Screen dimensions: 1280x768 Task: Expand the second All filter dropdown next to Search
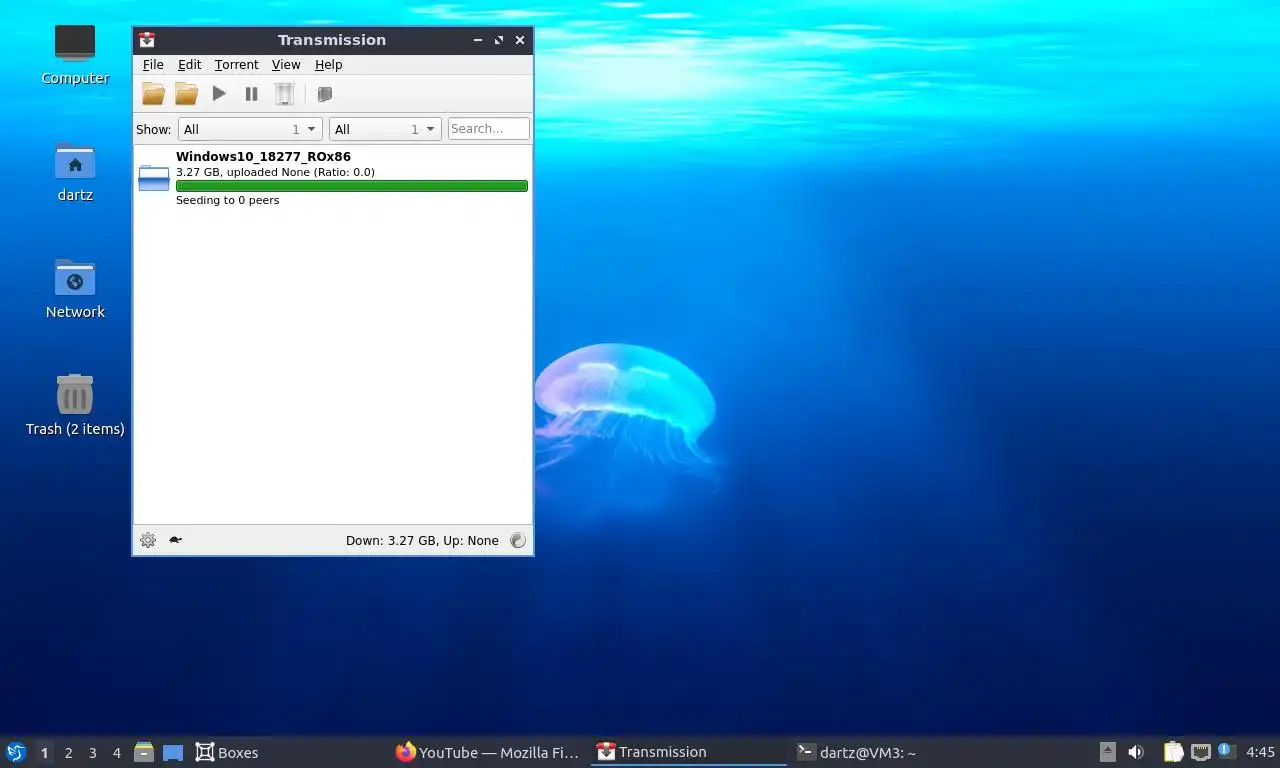[x=385, y=129]
